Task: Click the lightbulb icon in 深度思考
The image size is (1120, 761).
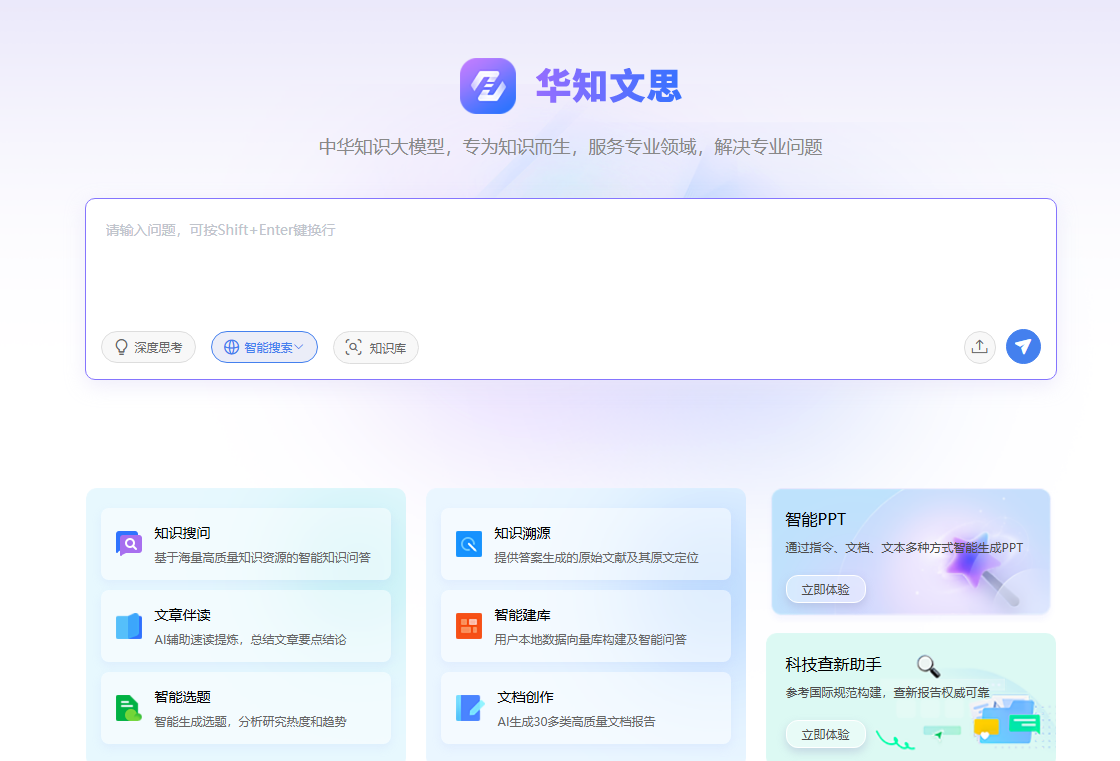Action: pos(121,347)
